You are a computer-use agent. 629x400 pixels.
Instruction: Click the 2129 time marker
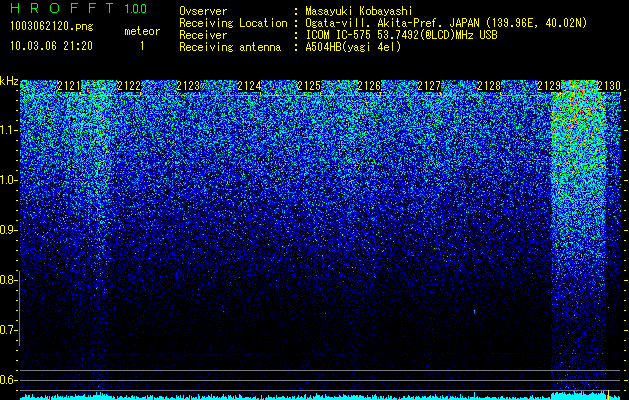(x=549, y=86)
